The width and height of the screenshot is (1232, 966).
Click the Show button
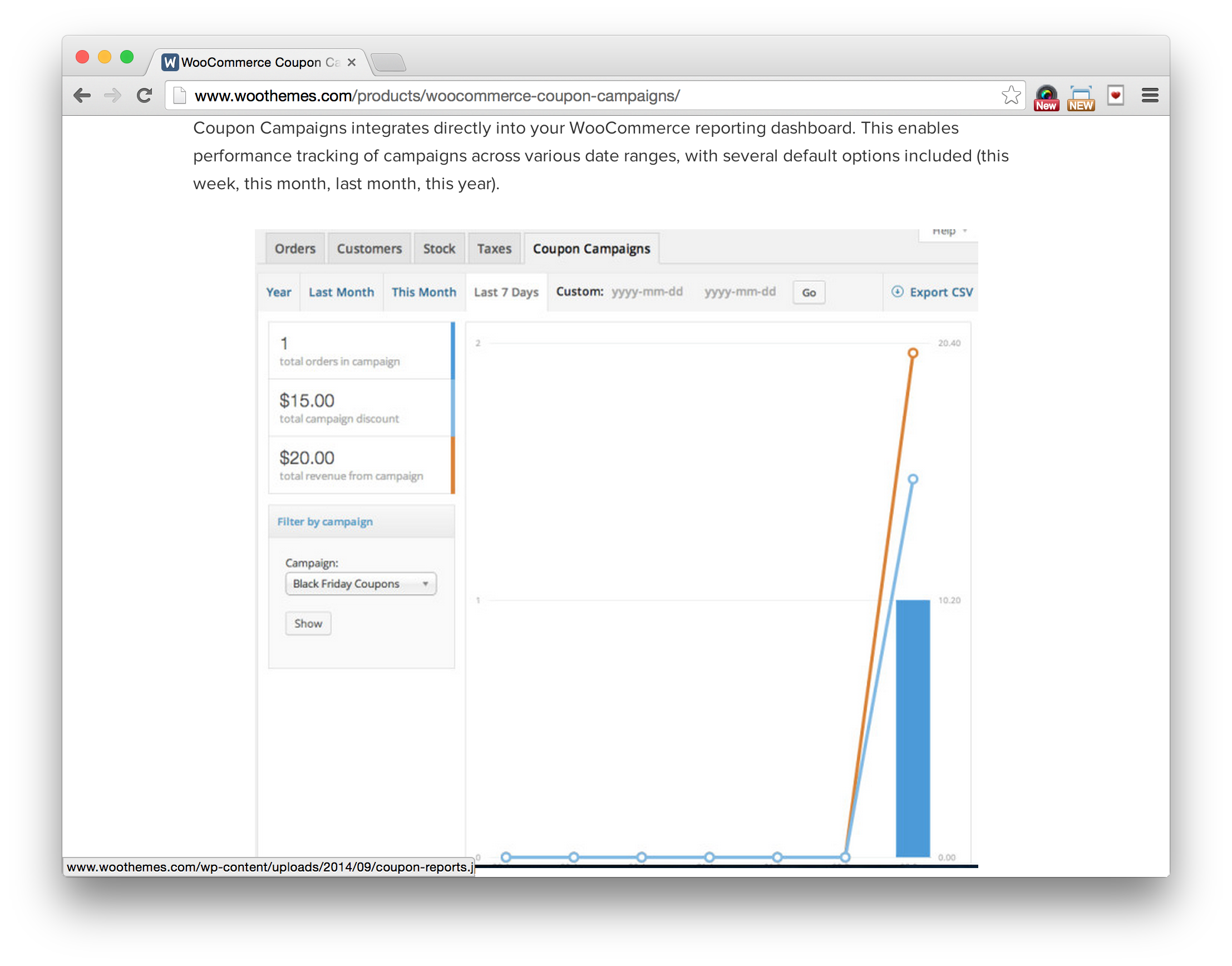[308, 623]
